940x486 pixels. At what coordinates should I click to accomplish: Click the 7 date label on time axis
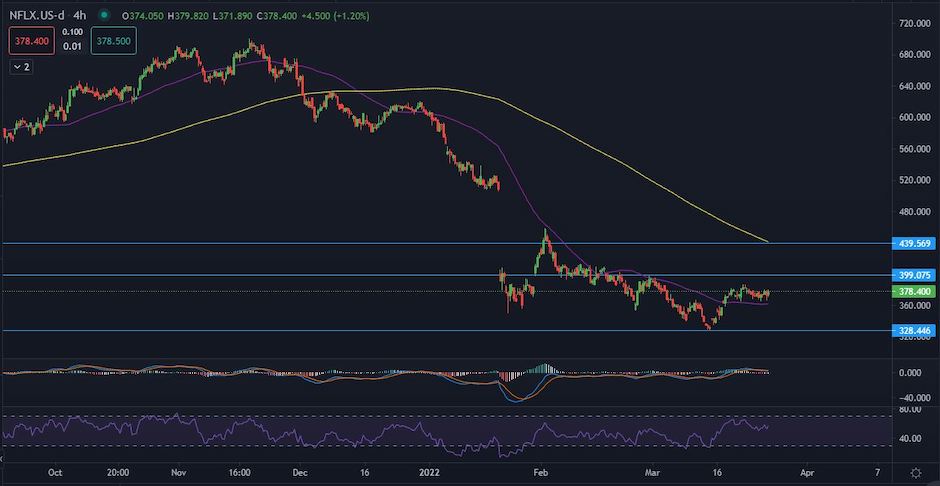pyautogui.click(x=876, y=472)
